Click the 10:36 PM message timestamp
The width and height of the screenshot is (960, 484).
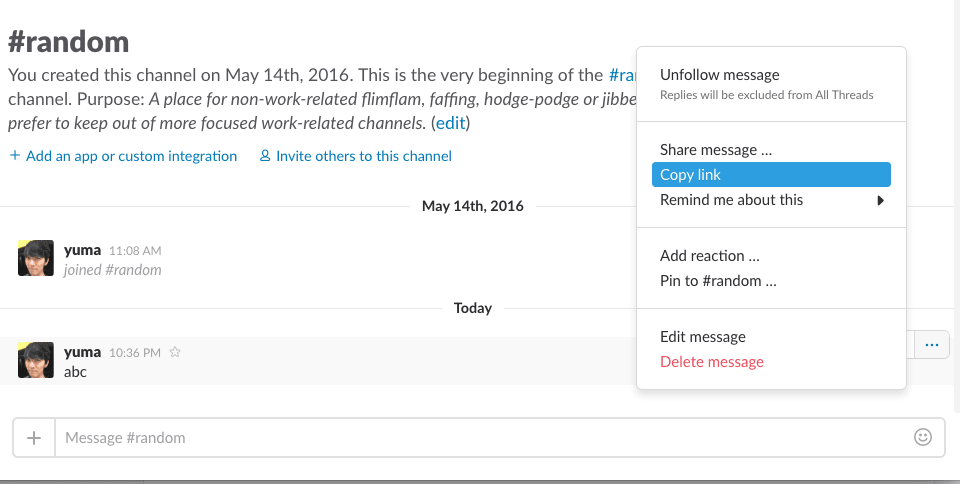point(134,352)
